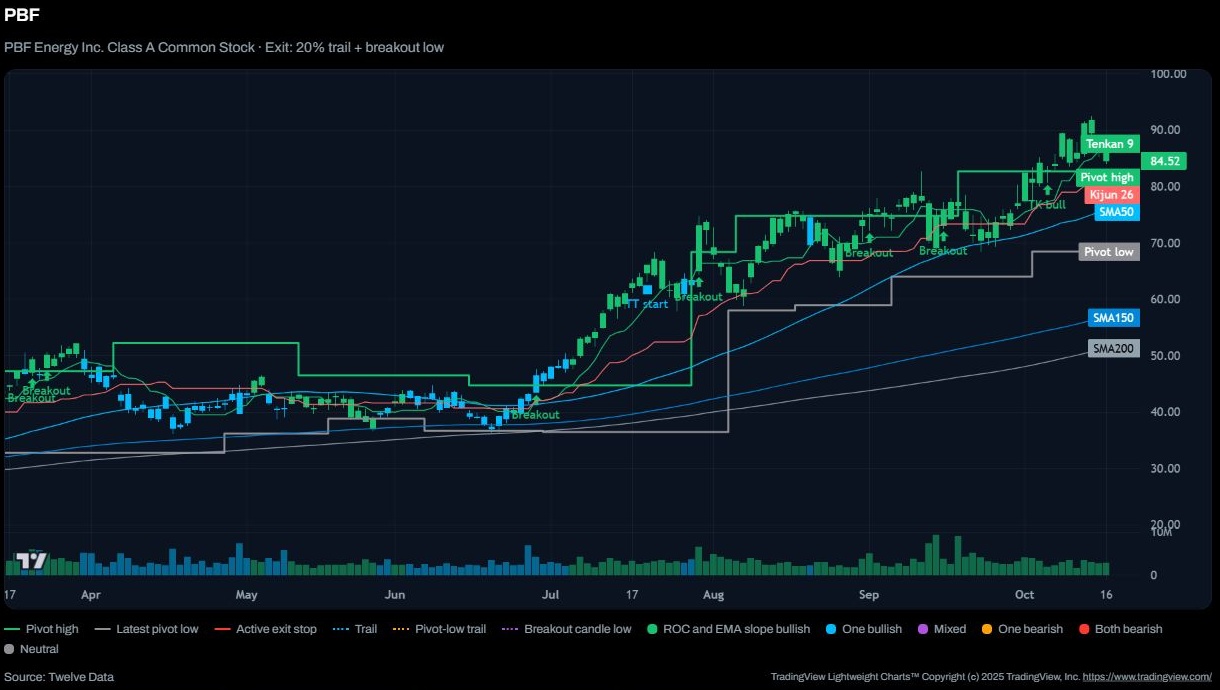Image resolution: width=1220 pixels, height=690 pixels.
Task: Click the TradingView Lightweight Charts copyright text
Action: [x=925, y=677]
